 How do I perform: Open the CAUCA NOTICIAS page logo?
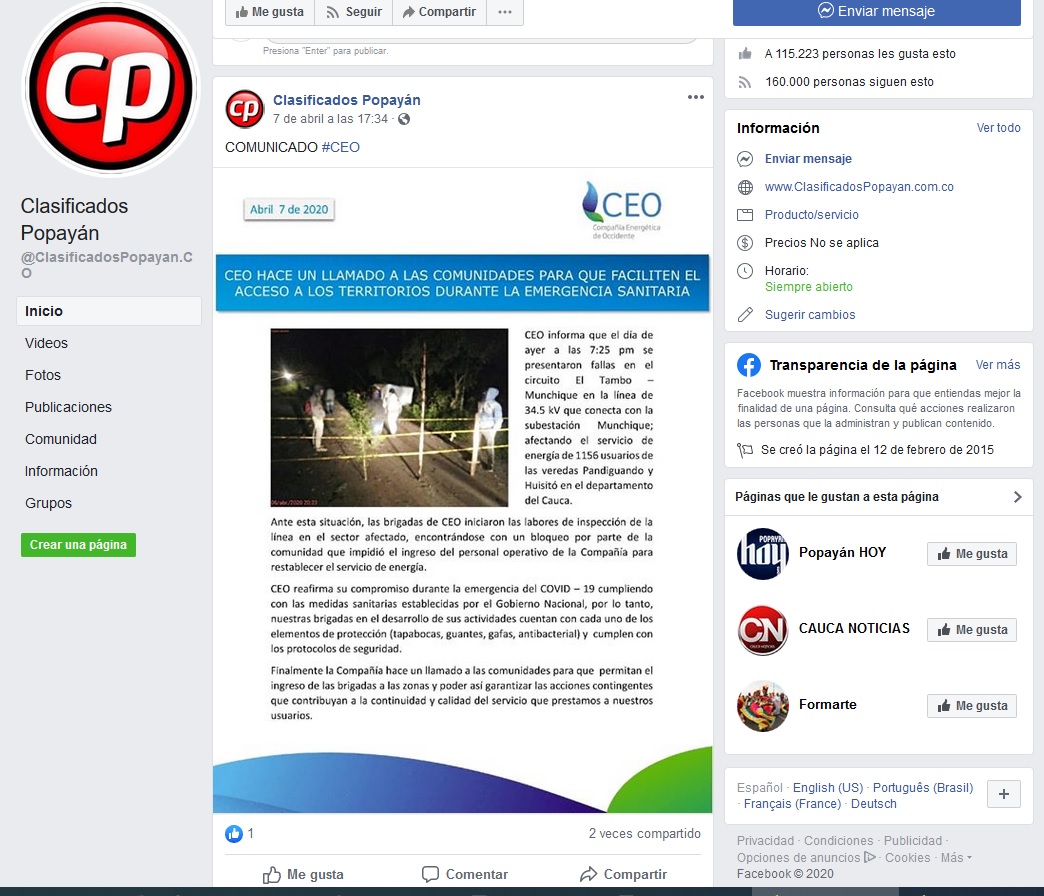coord(763,630)
